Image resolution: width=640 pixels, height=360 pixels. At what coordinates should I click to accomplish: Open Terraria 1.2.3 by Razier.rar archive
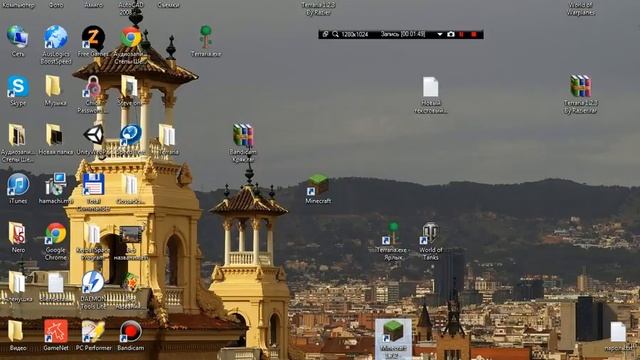(x=581, y=86)
